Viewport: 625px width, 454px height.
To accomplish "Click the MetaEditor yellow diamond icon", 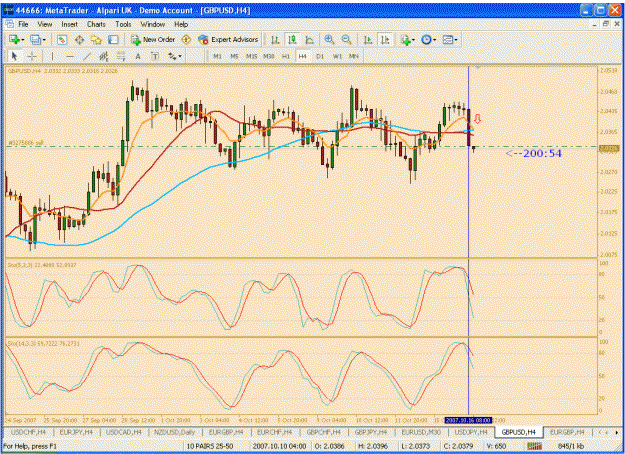I will (186, 39).
